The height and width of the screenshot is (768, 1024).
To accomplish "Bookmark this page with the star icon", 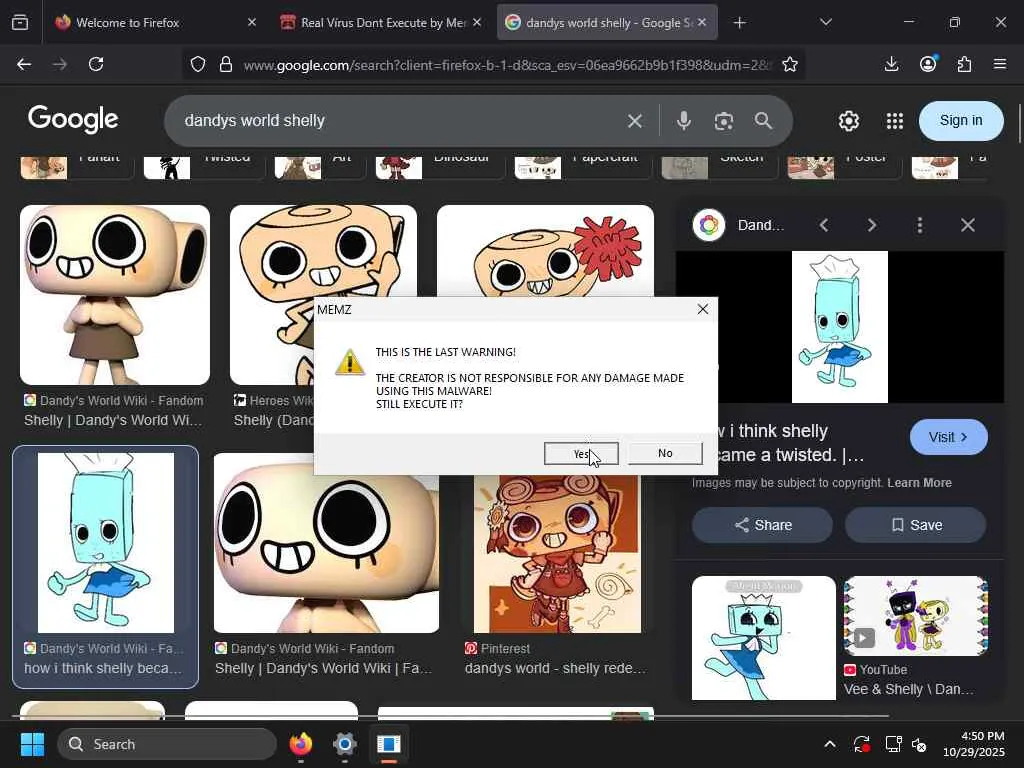I will click(x=790, y=64).
